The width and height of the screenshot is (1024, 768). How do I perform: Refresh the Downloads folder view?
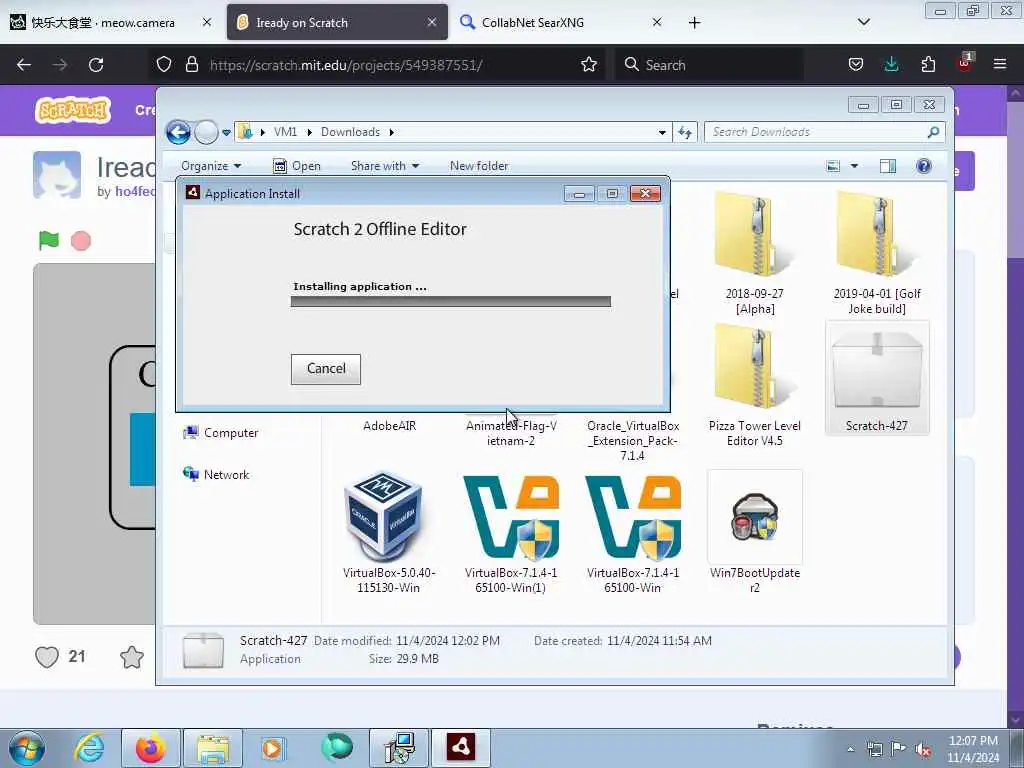point(684,133)
